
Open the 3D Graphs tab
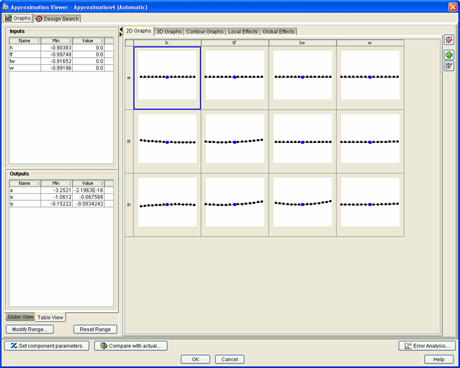click(x=169, y=32)
